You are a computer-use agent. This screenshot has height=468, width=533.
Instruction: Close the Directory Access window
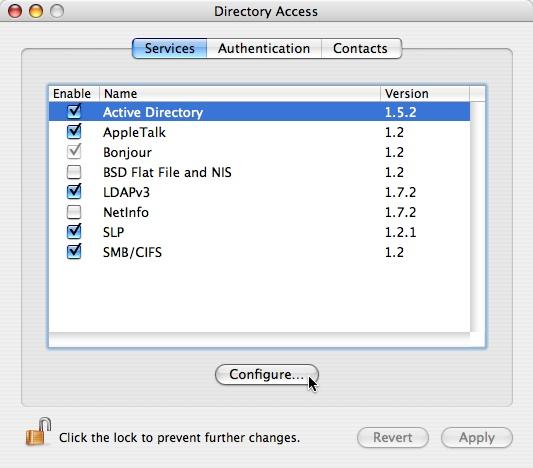click(x=15, y=11)
